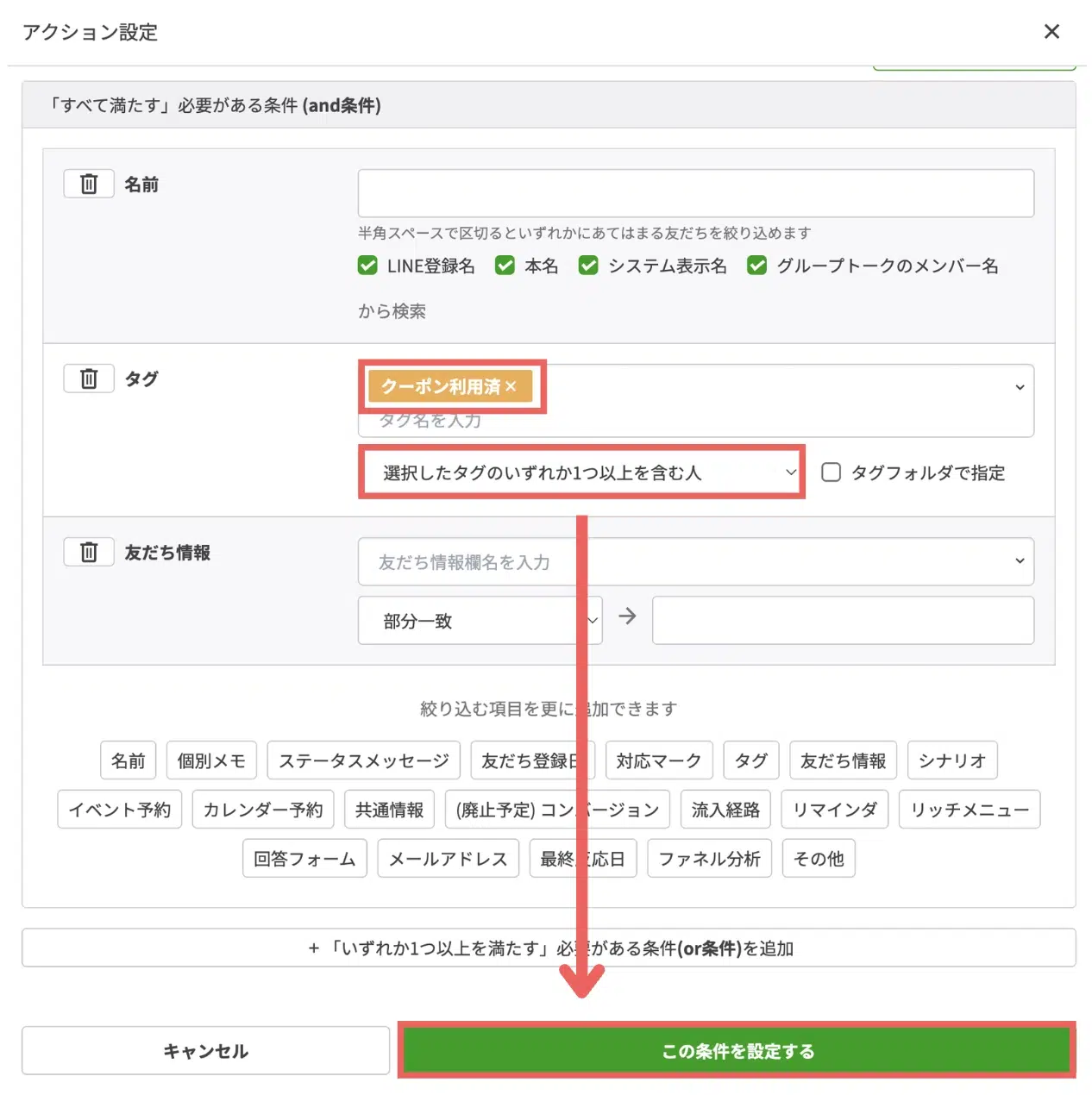Close the アクション設定 dialog
Screen dimensions: 1092x1095
click(1051, 32)
